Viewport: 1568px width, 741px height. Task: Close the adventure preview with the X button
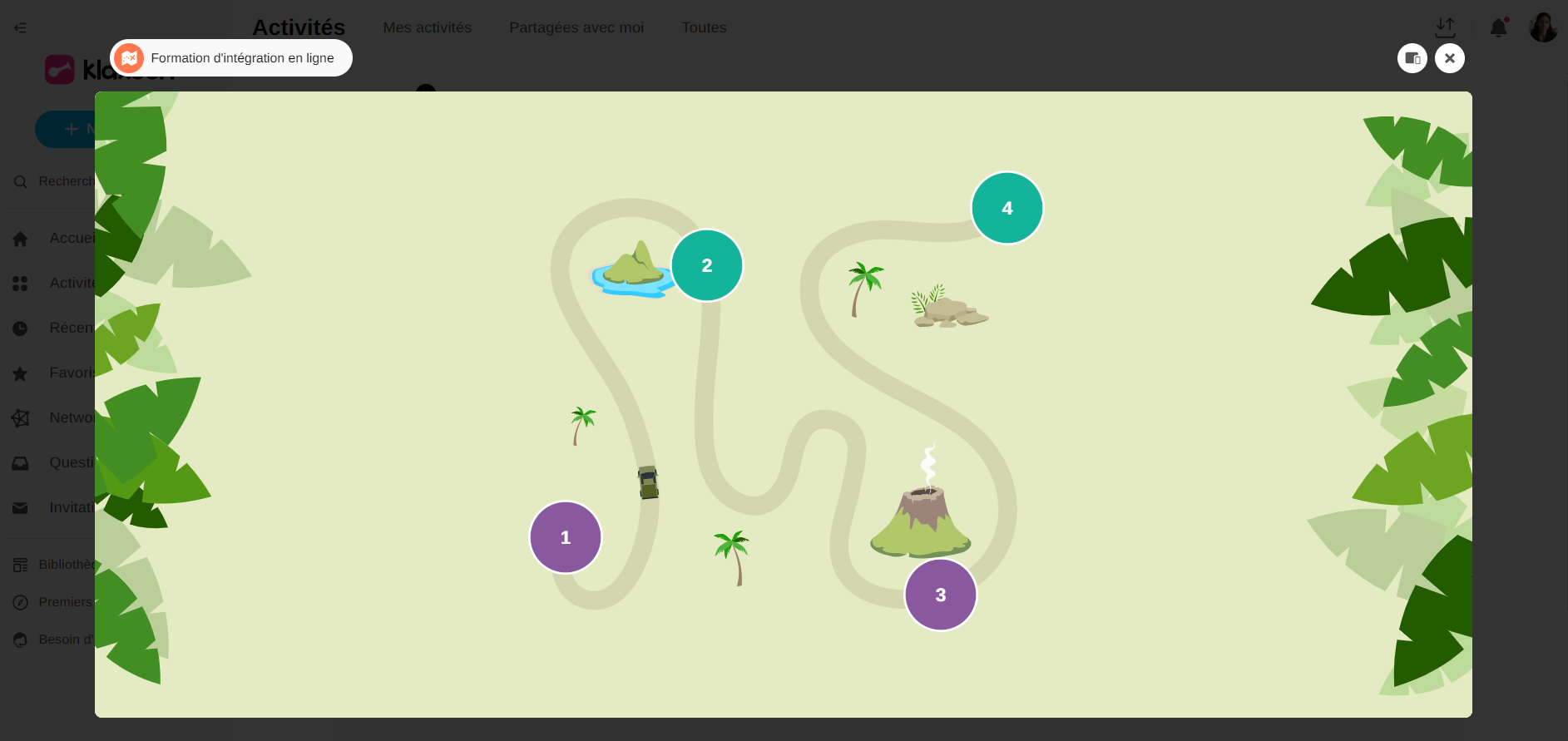pos(1449,58)
